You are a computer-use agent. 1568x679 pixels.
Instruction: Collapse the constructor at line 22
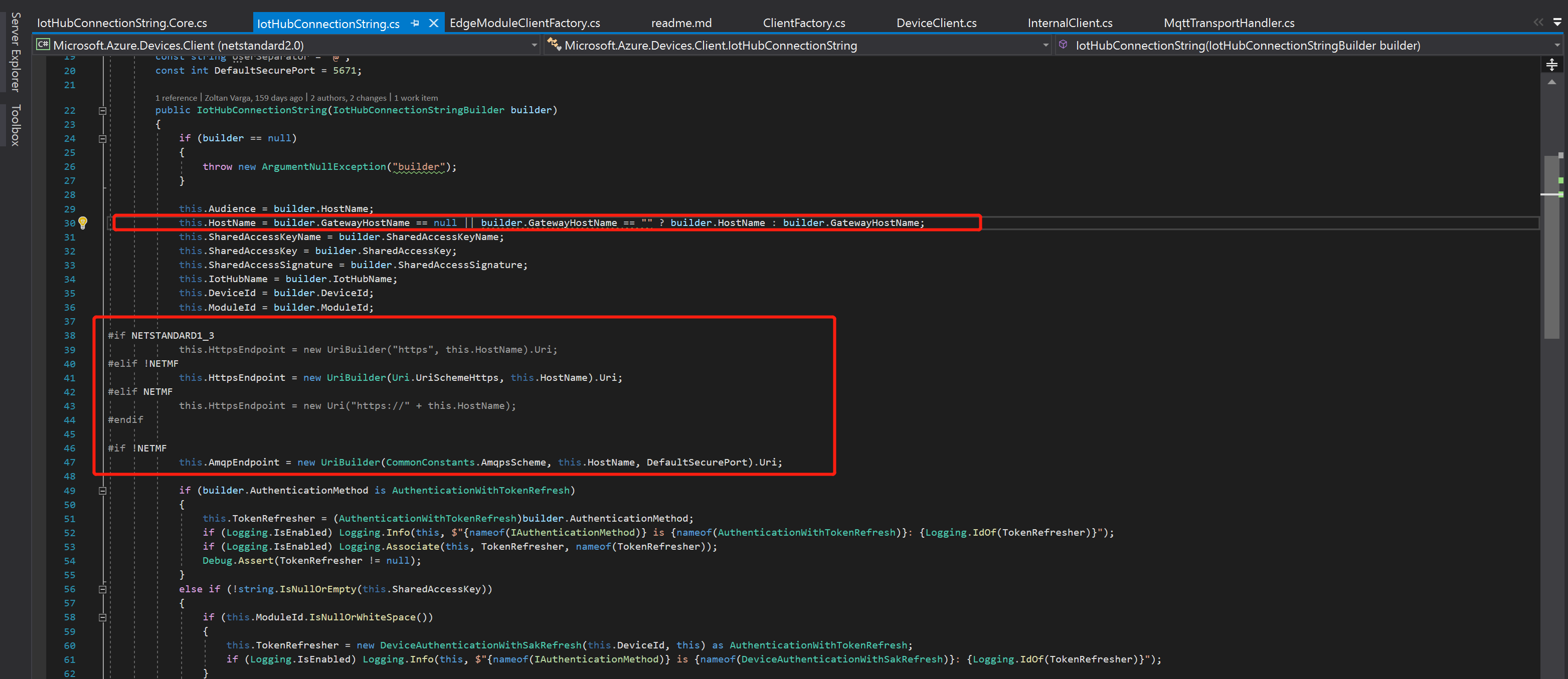(x=102, y=111)
